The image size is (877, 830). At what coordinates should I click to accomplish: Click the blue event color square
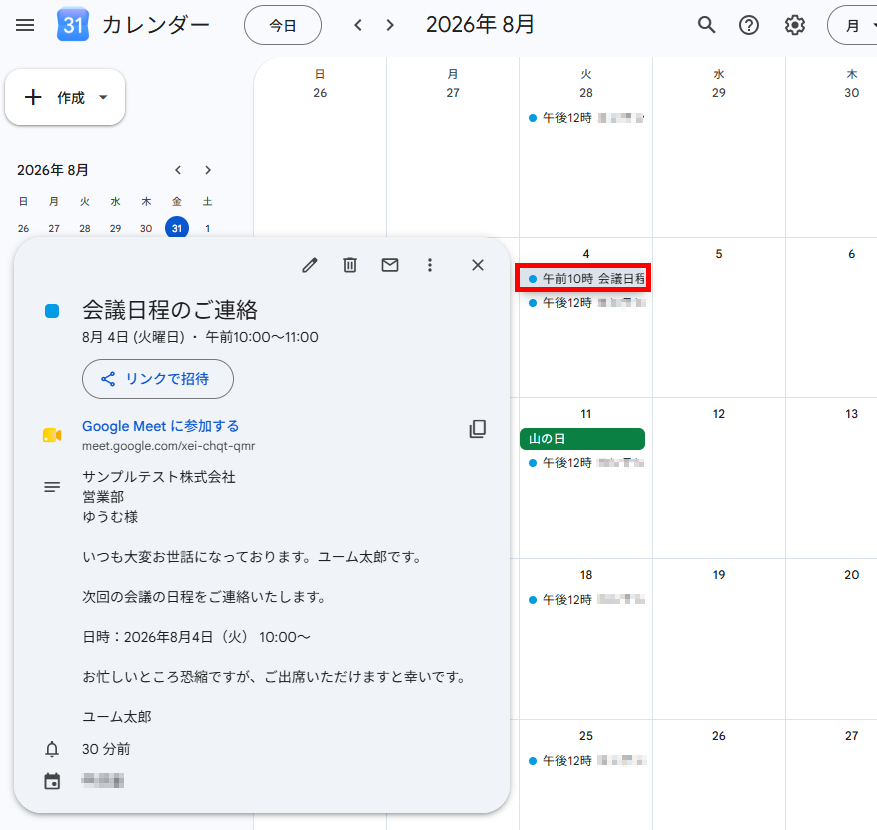coord(52,311)
